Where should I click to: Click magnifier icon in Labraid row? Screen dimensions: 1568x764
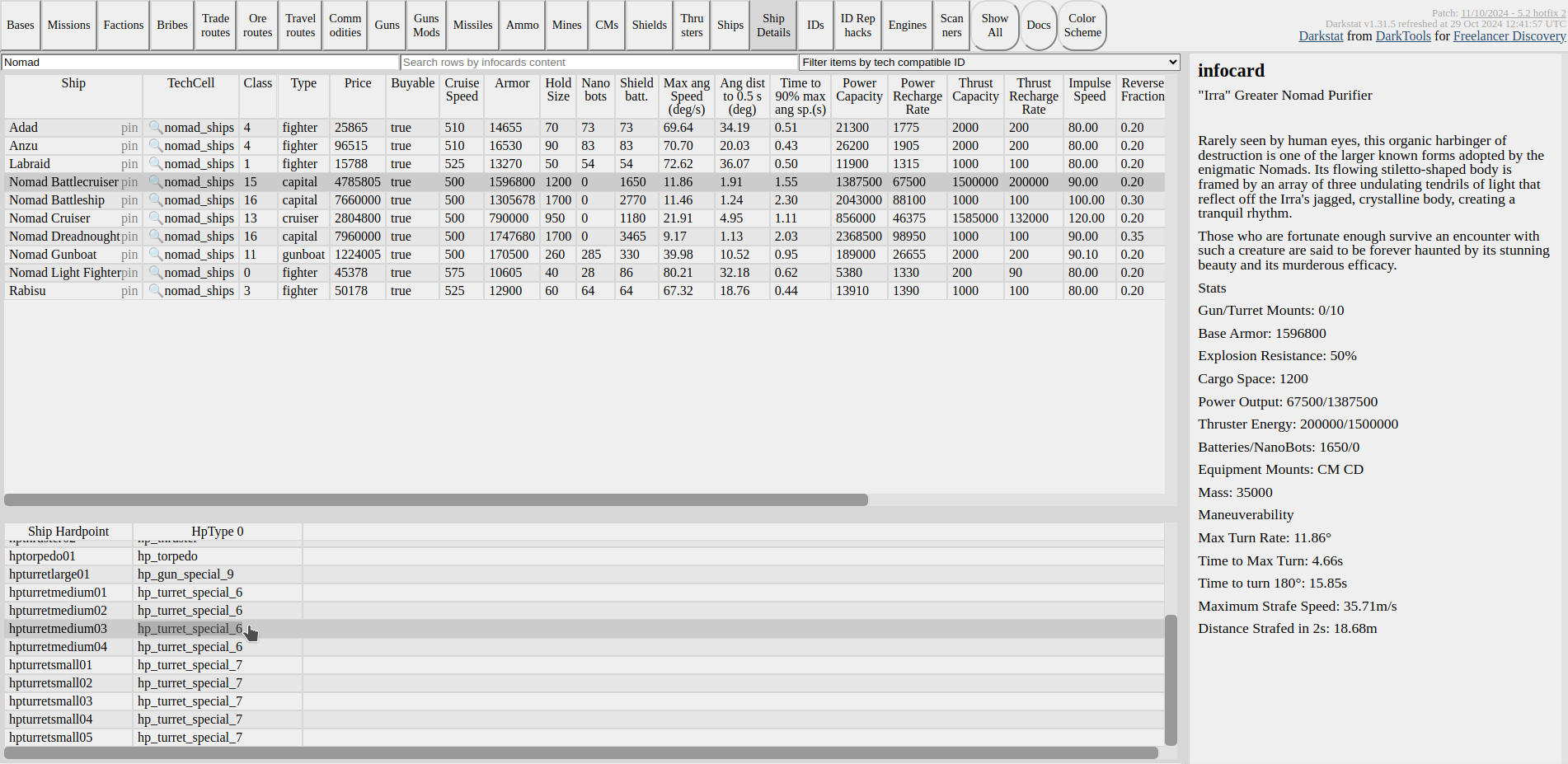click(x=155, y=164)
